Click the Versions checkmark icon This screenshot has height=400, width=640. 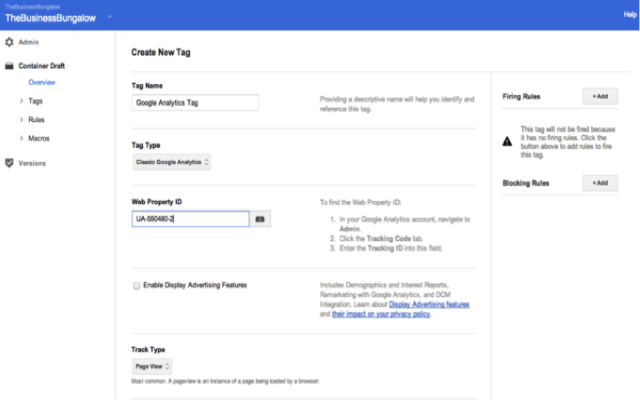point(10,162)
